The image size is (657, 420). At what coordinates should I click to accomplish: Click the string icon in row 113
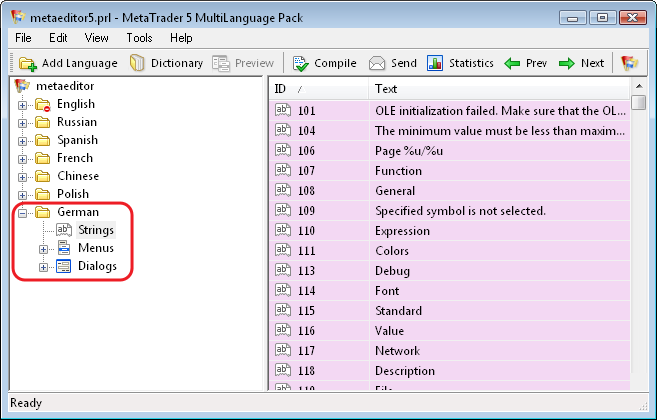pos(283,270)
